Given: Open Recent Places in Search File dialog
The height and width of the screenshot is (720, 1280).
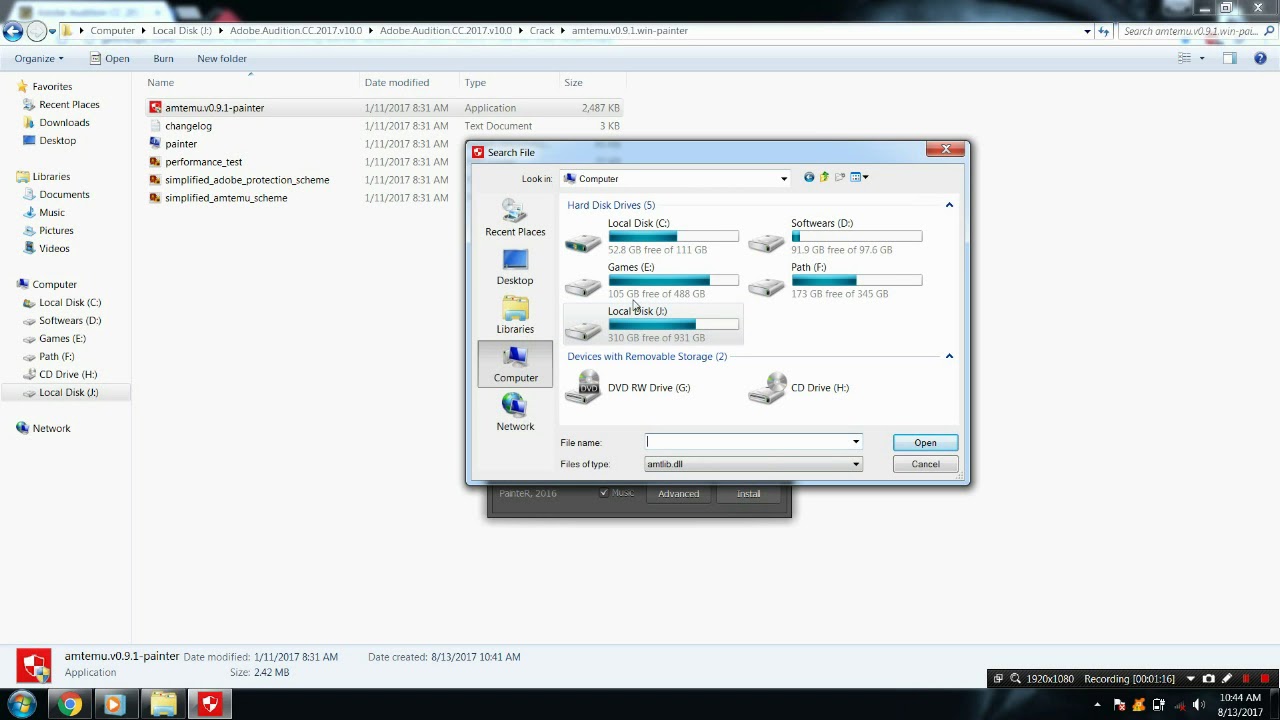Looking at the screenshot, I should coord(515,217).
